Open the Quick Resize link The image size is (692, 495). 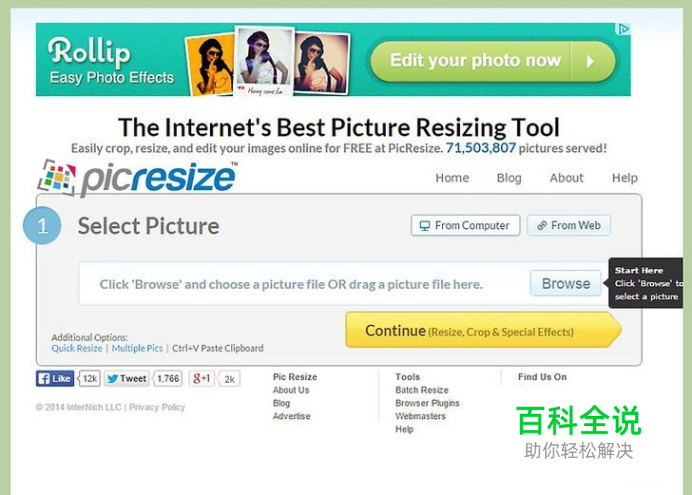pos(77,348)
